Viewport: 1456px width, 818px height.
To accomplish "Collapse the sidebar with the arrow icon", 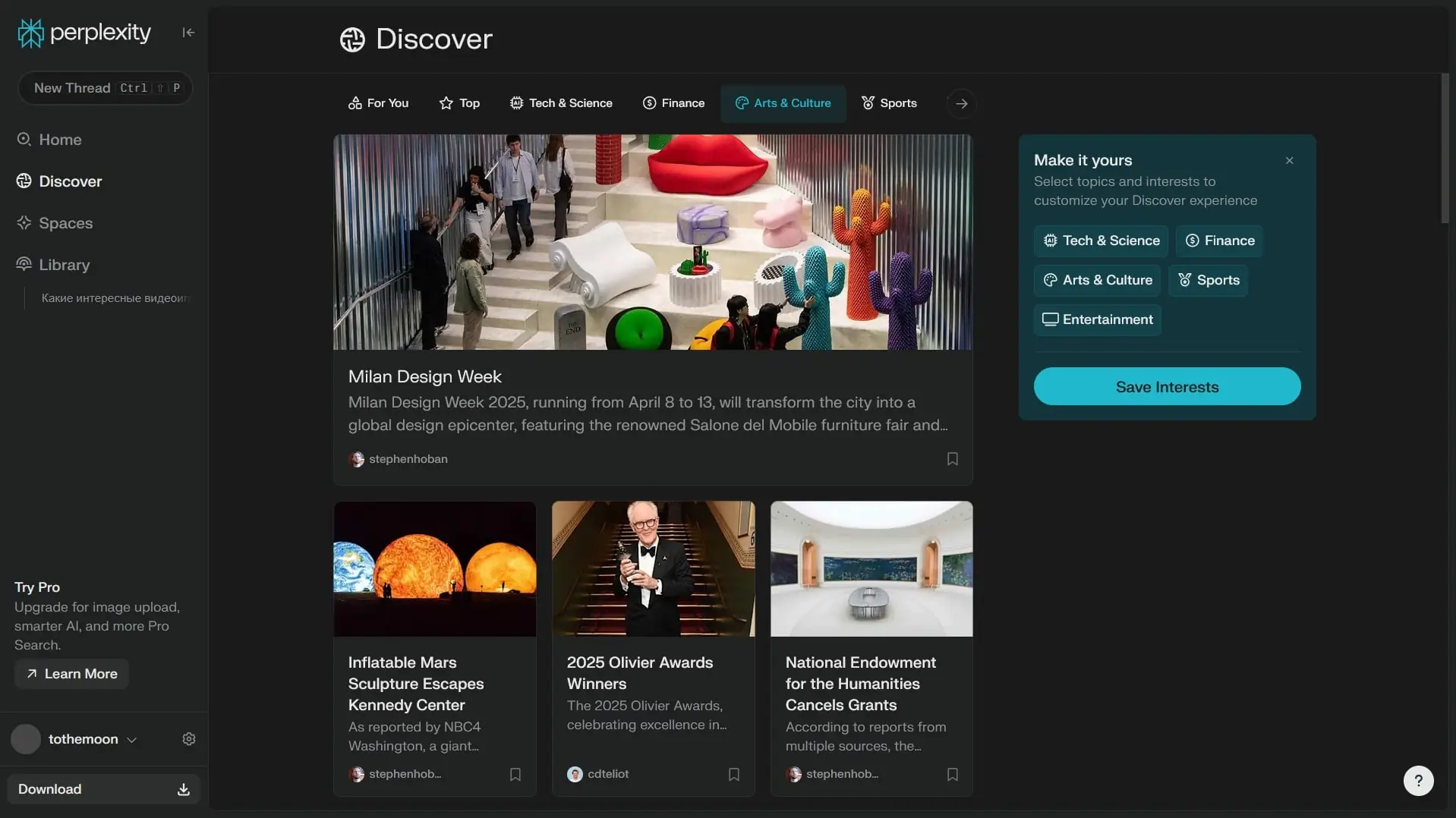I will point(188,32).
